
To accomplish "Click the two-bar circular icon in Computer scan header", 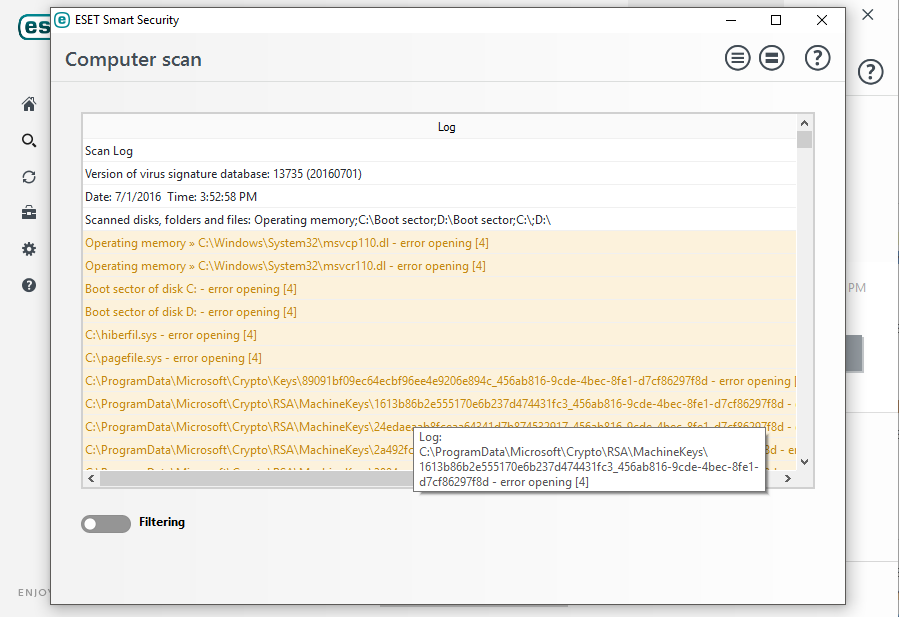I will [x=772, y=58].
